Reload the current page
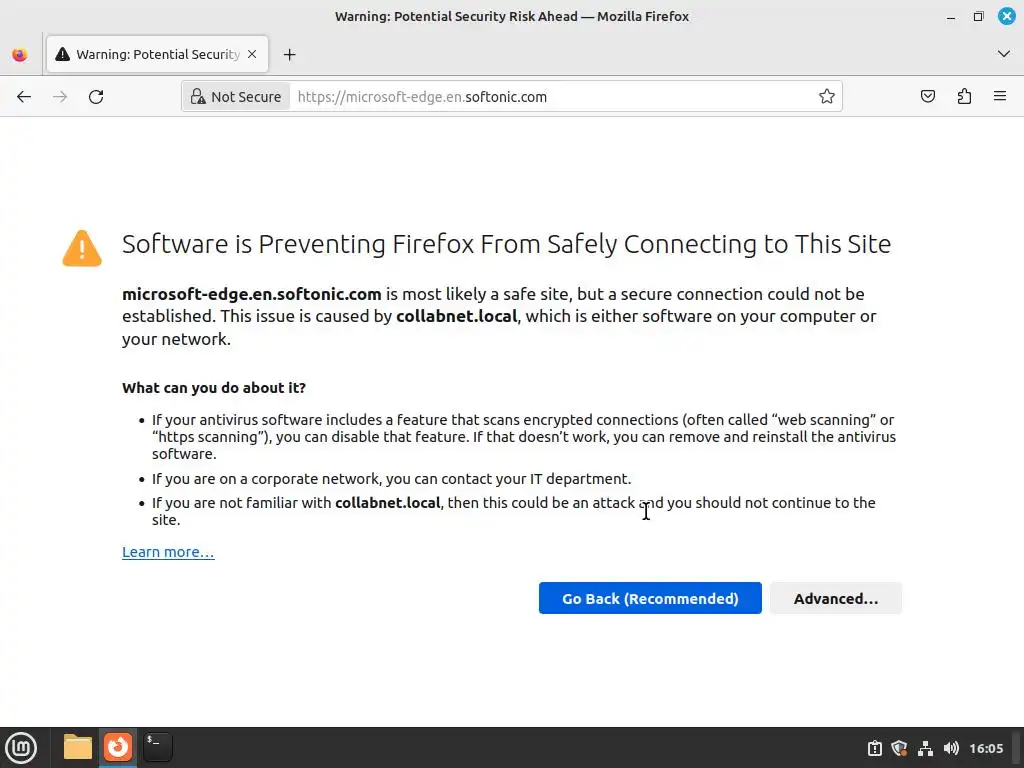1024x768 pixels. (96, 97)
